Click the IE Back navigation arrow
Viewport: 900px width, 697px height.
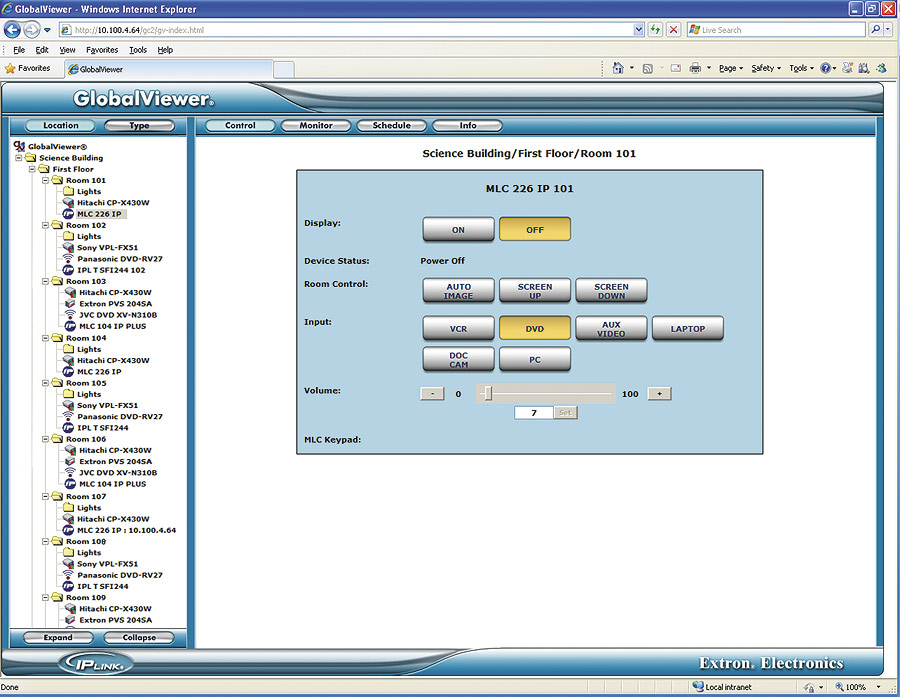click(x=12, y=30)
